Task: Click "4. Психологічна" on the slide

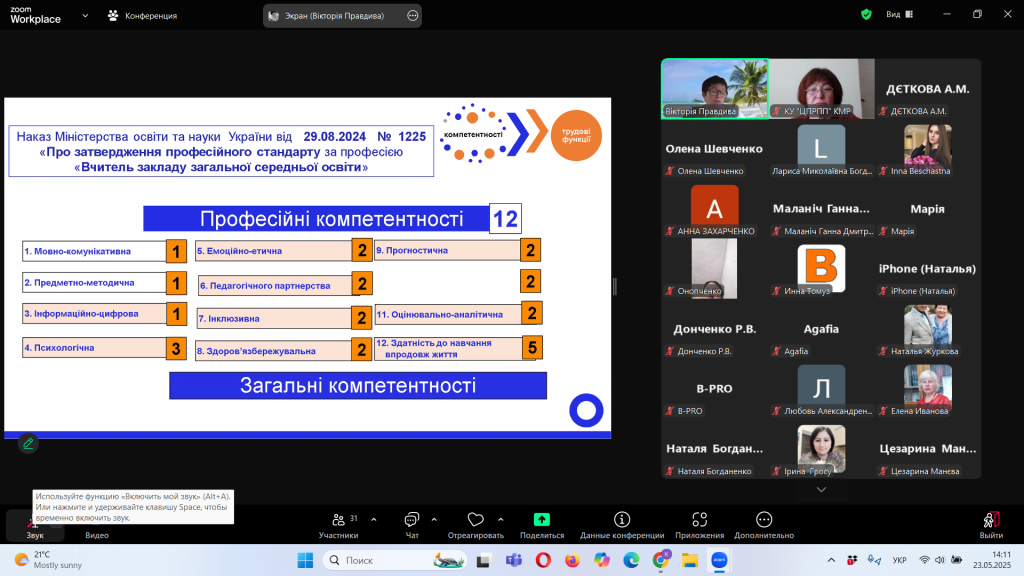Action: [94, 348]
